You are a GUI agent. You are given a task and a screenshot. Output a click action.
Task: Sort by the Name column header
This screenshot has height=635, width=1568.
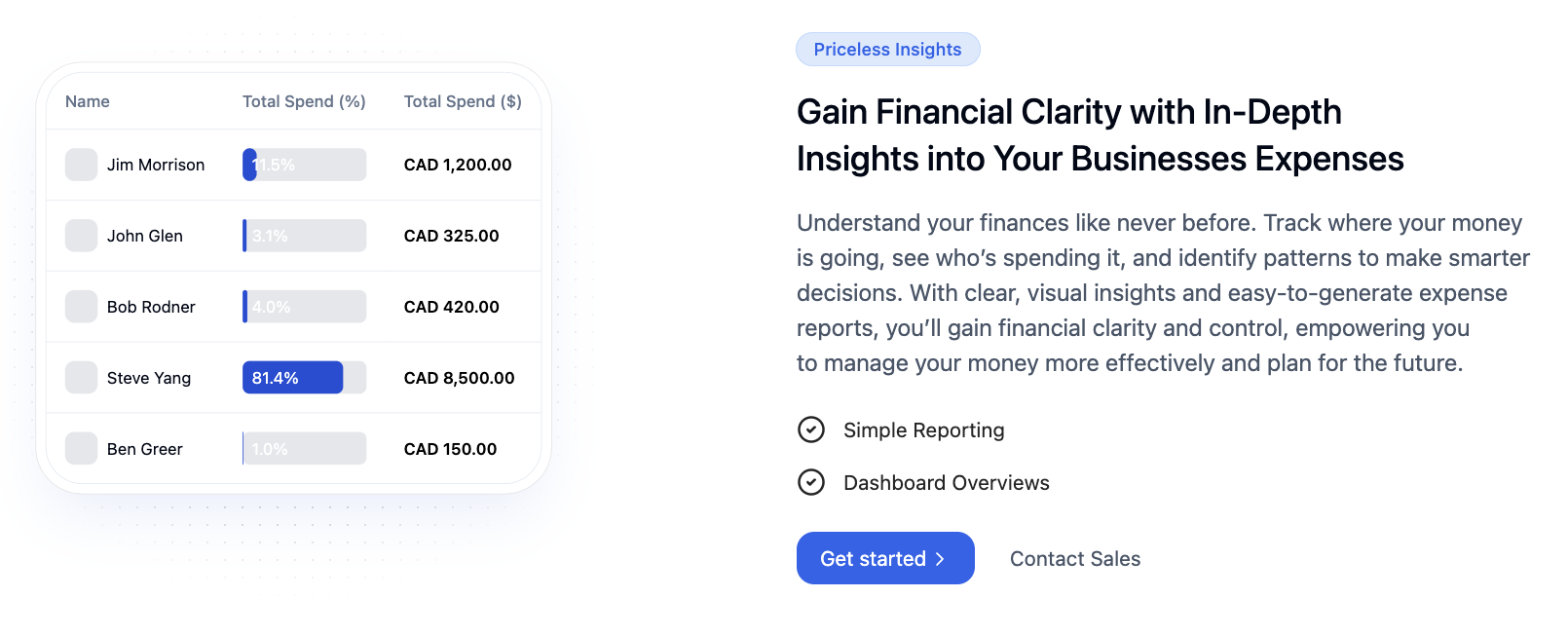click(x=88, y=101)
